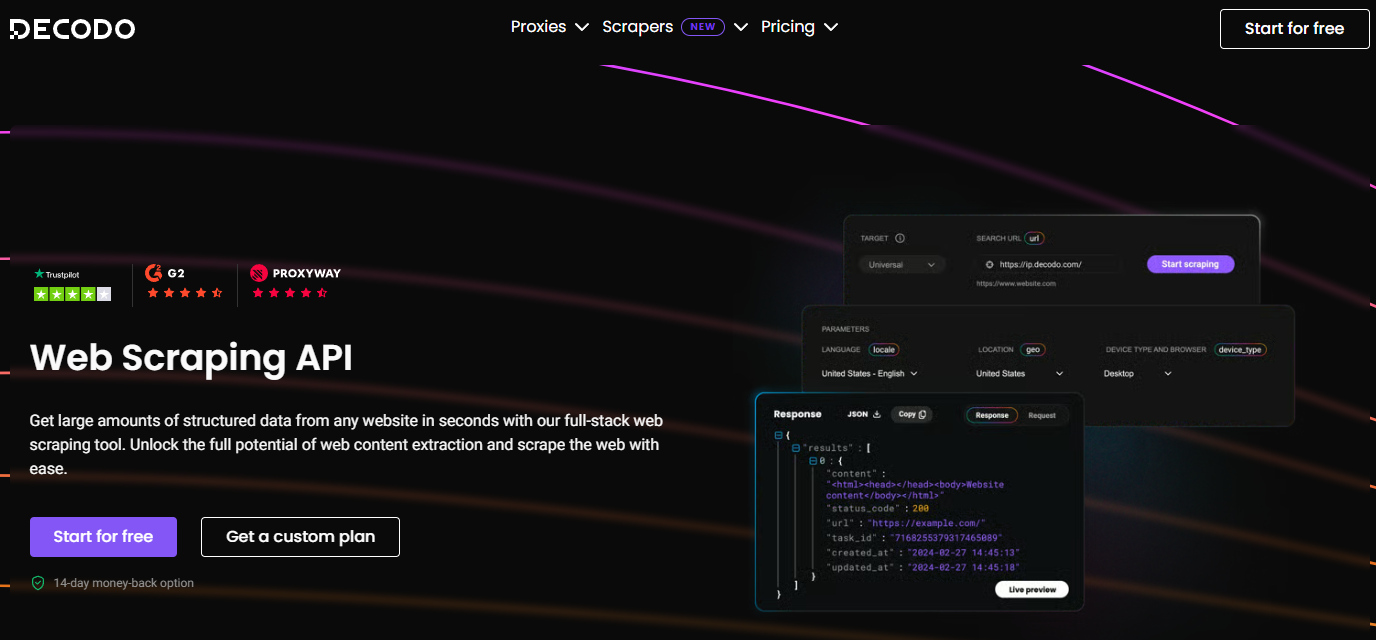Click the Proxyway logo
Viewport: 1376px width, 640px height.
pos(295,273)
